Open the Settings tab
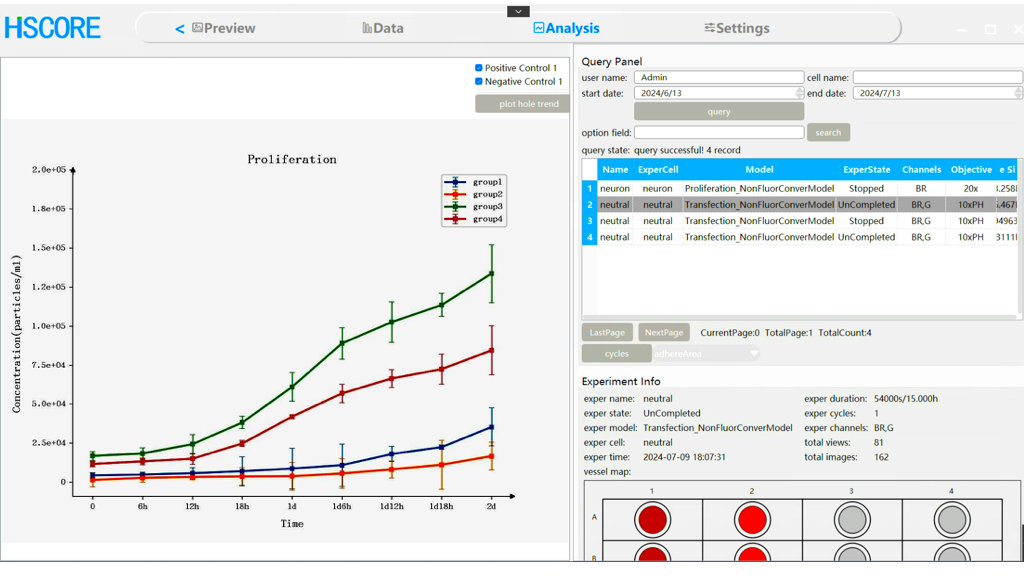This screenshot has width=1024, height=577. [736, 28]
